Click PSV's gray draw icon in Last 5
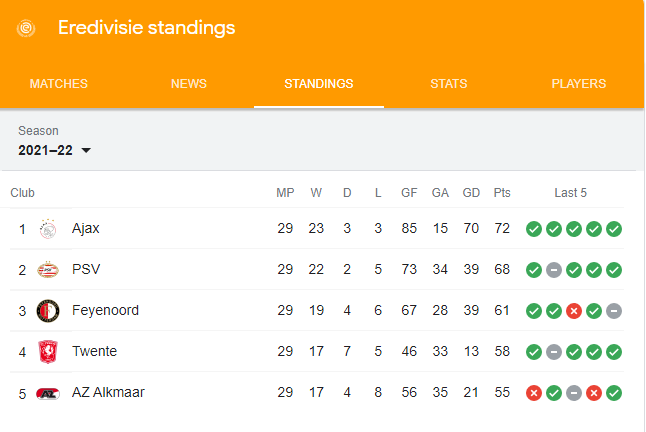 554,270
